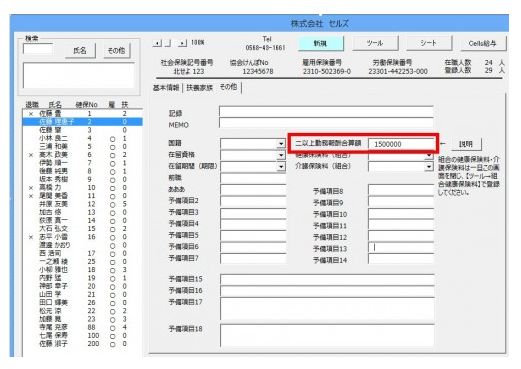521x369 pixels.
Task: Click the 予備項目15 input field
Action: (x=327, y=279)
